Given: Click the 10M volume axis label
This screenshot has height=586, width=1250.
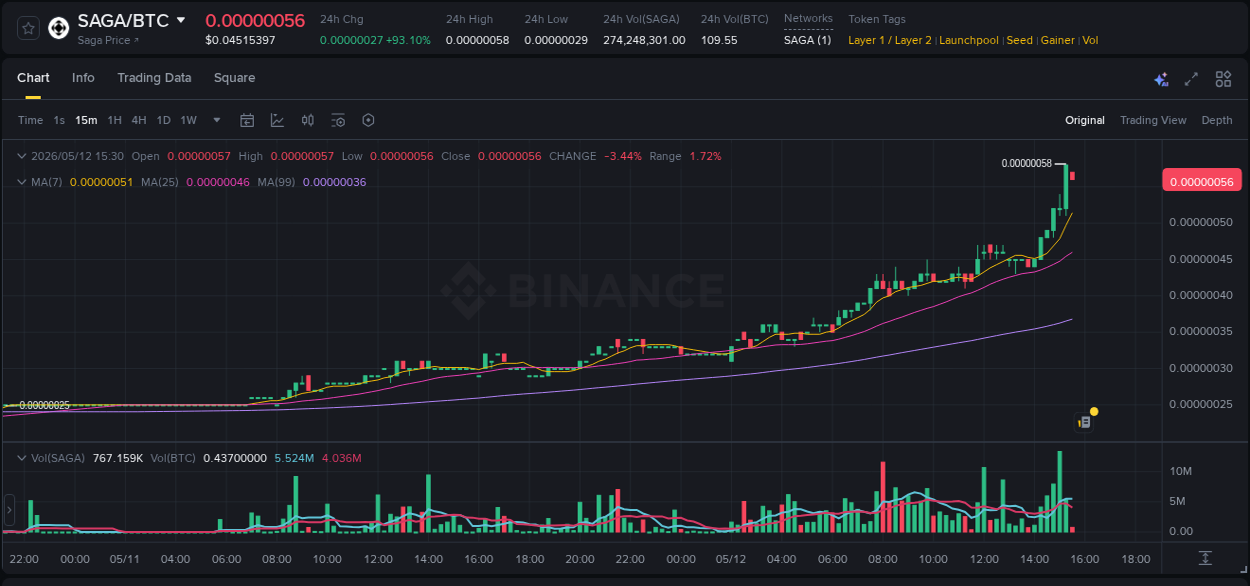Looking at the screenshot, I should 1180,471.
